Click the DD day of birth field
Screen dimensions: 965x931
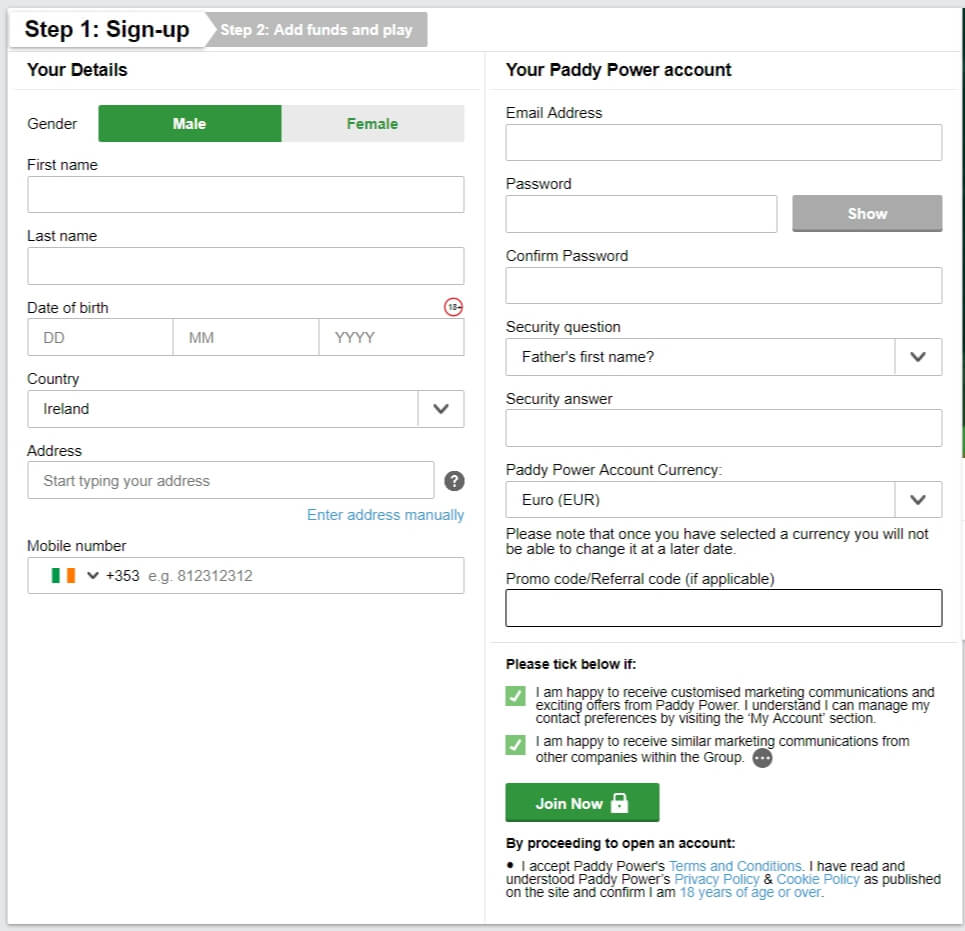point(100,337)
